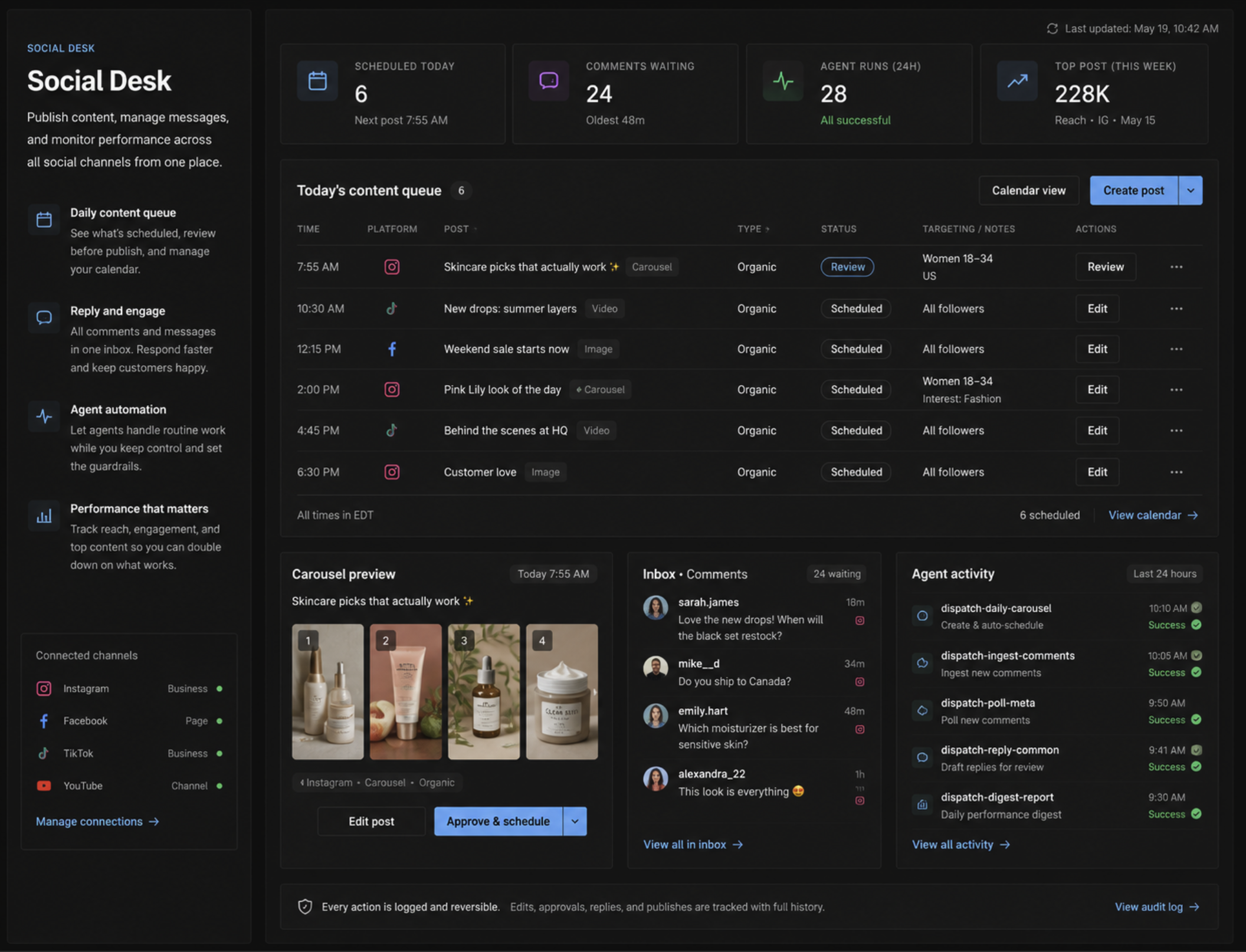Click the Reply and engage chat icon

44,318
